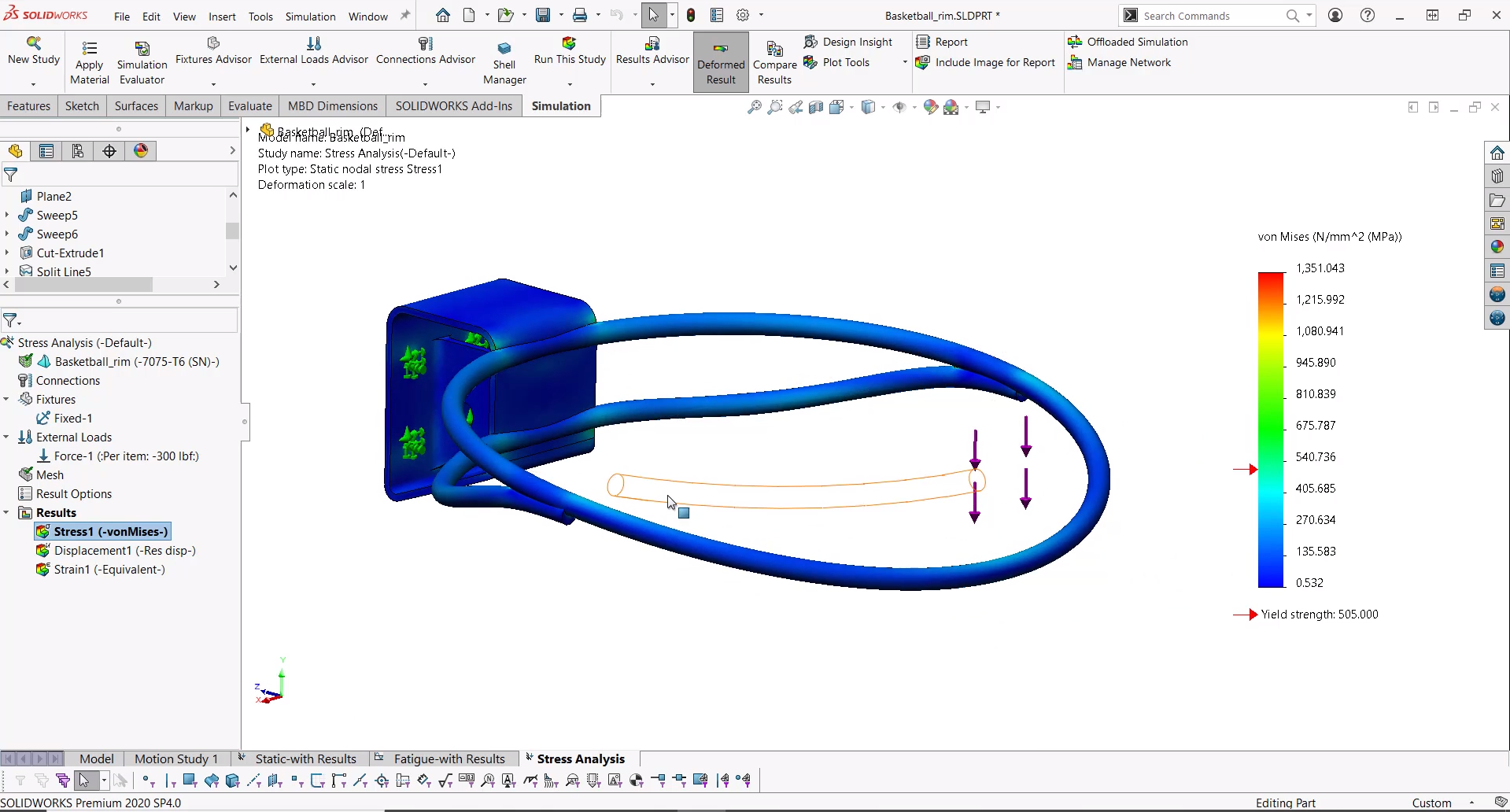Screen dimensions: 1510x812
Task: Open Compare Results tool
Action: point(774,50)
